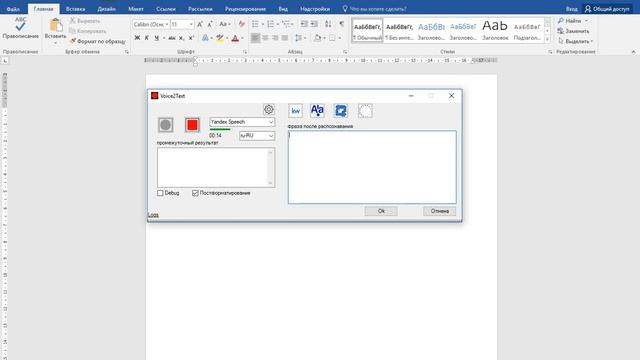Viewport: 640px width, 360px height.
Task: Toggle the Постформатирование checkbox
Action: tap(195, 193)
